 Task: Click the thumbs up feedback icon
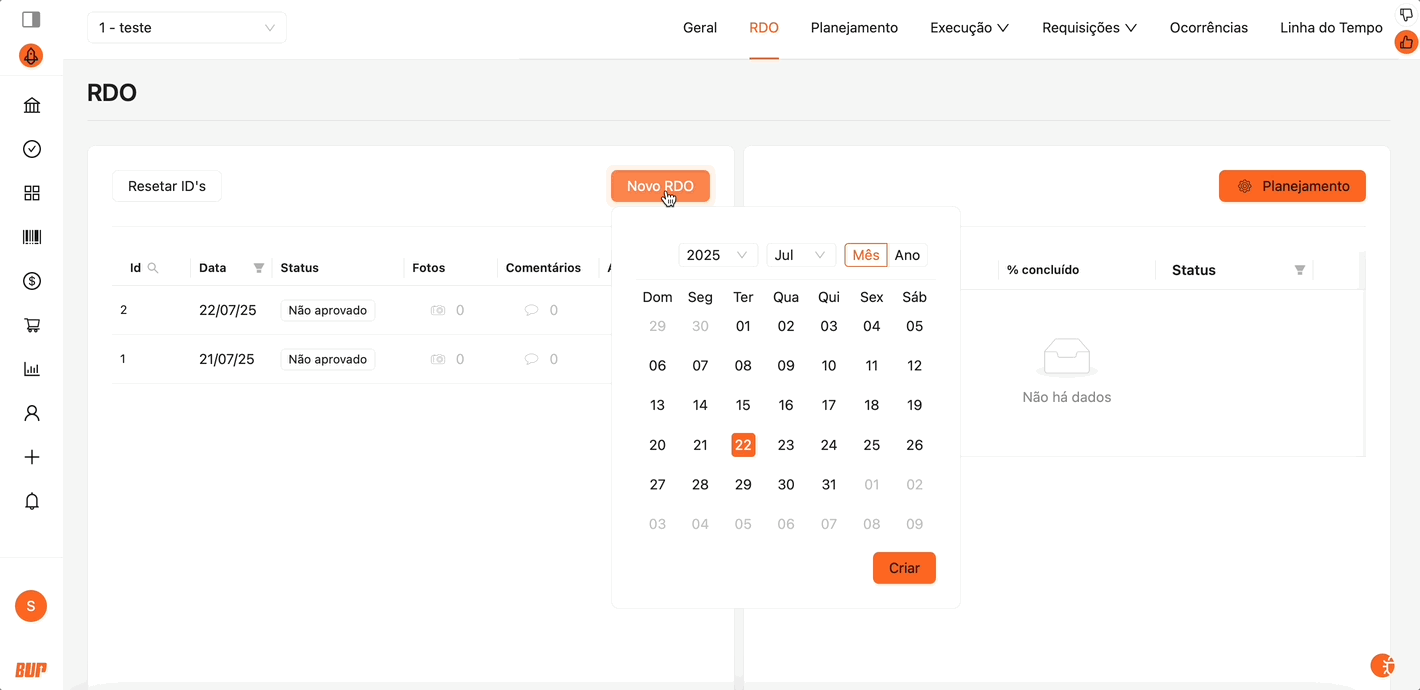pos(1406,42)
